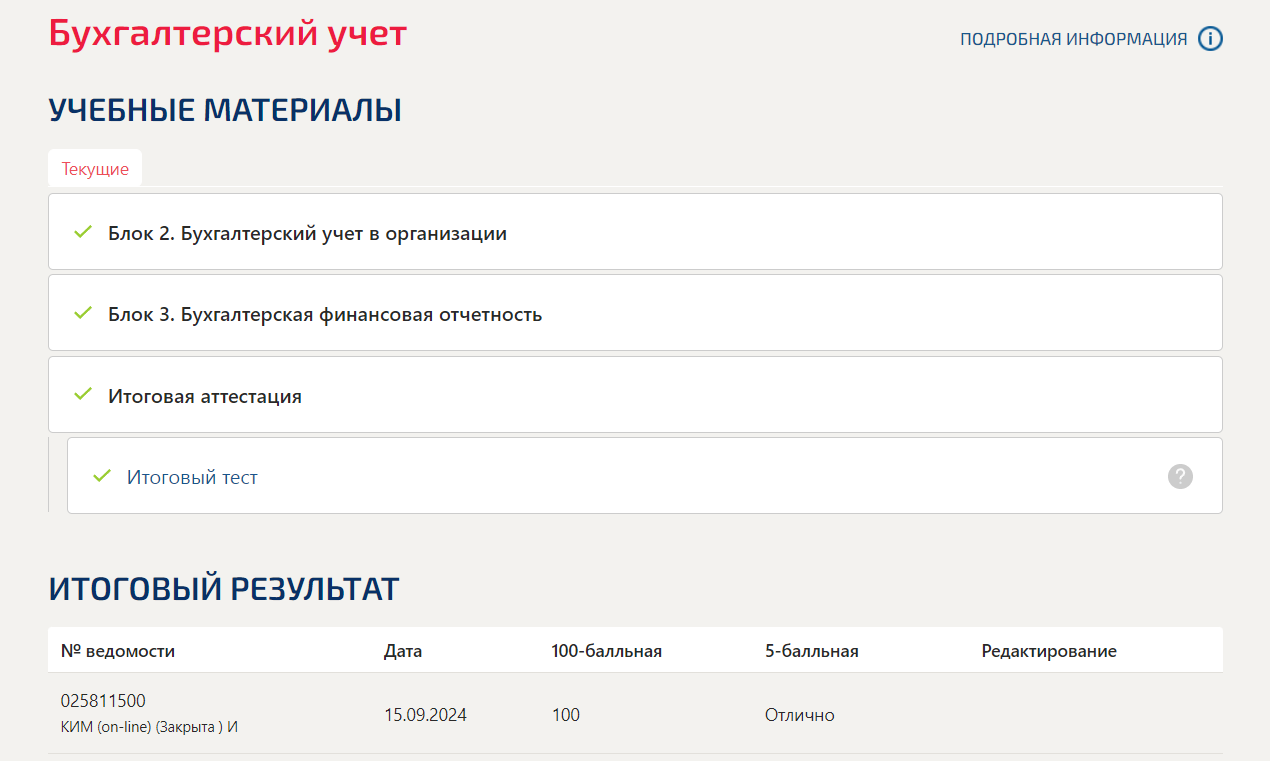Click the green checkmark next to Блок 2
Screen dimensions: 1270x761
pyautogui.click(x=83, y=232)
